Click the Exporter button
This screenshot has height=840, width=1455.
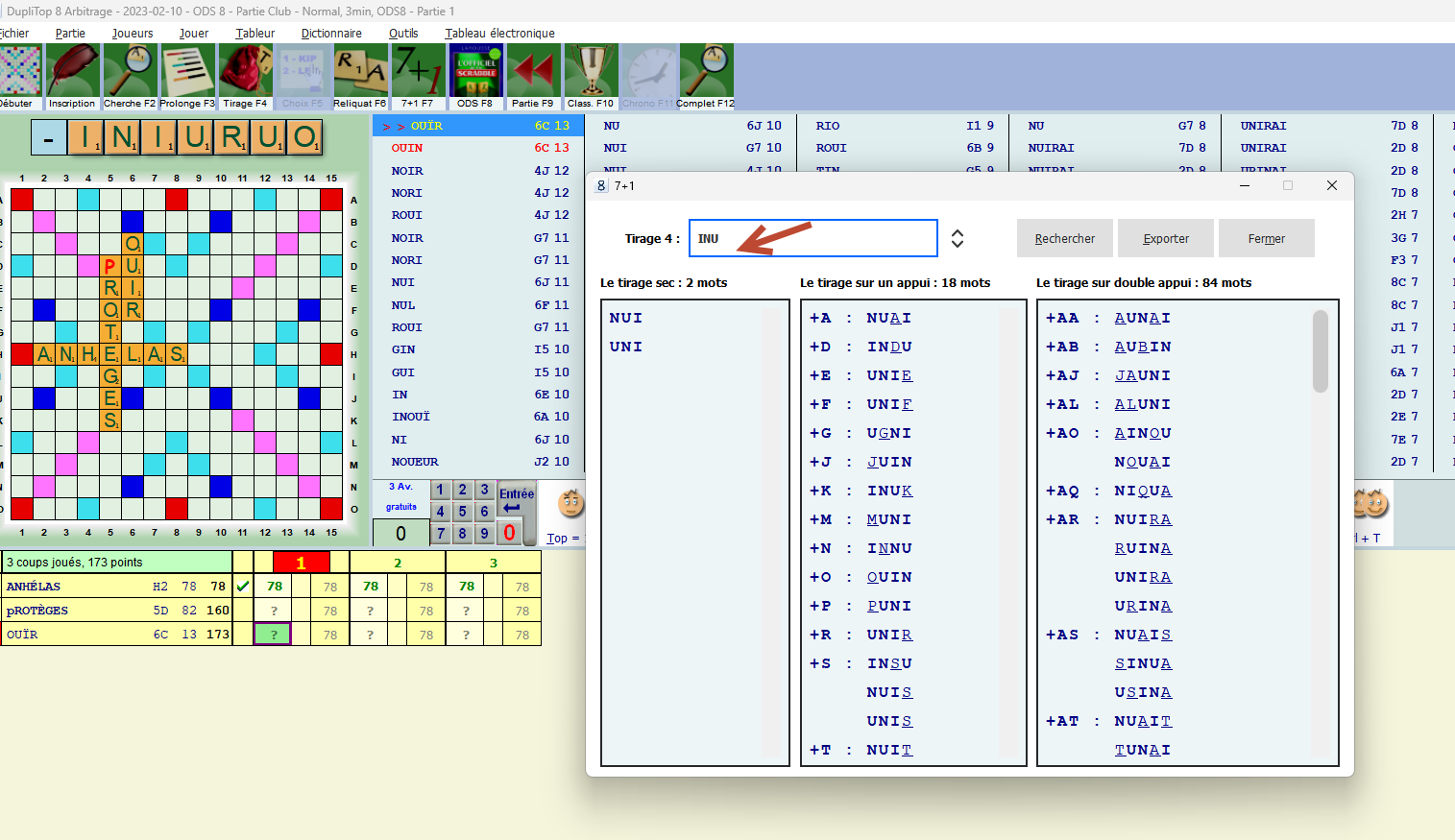click(1166, 238)
